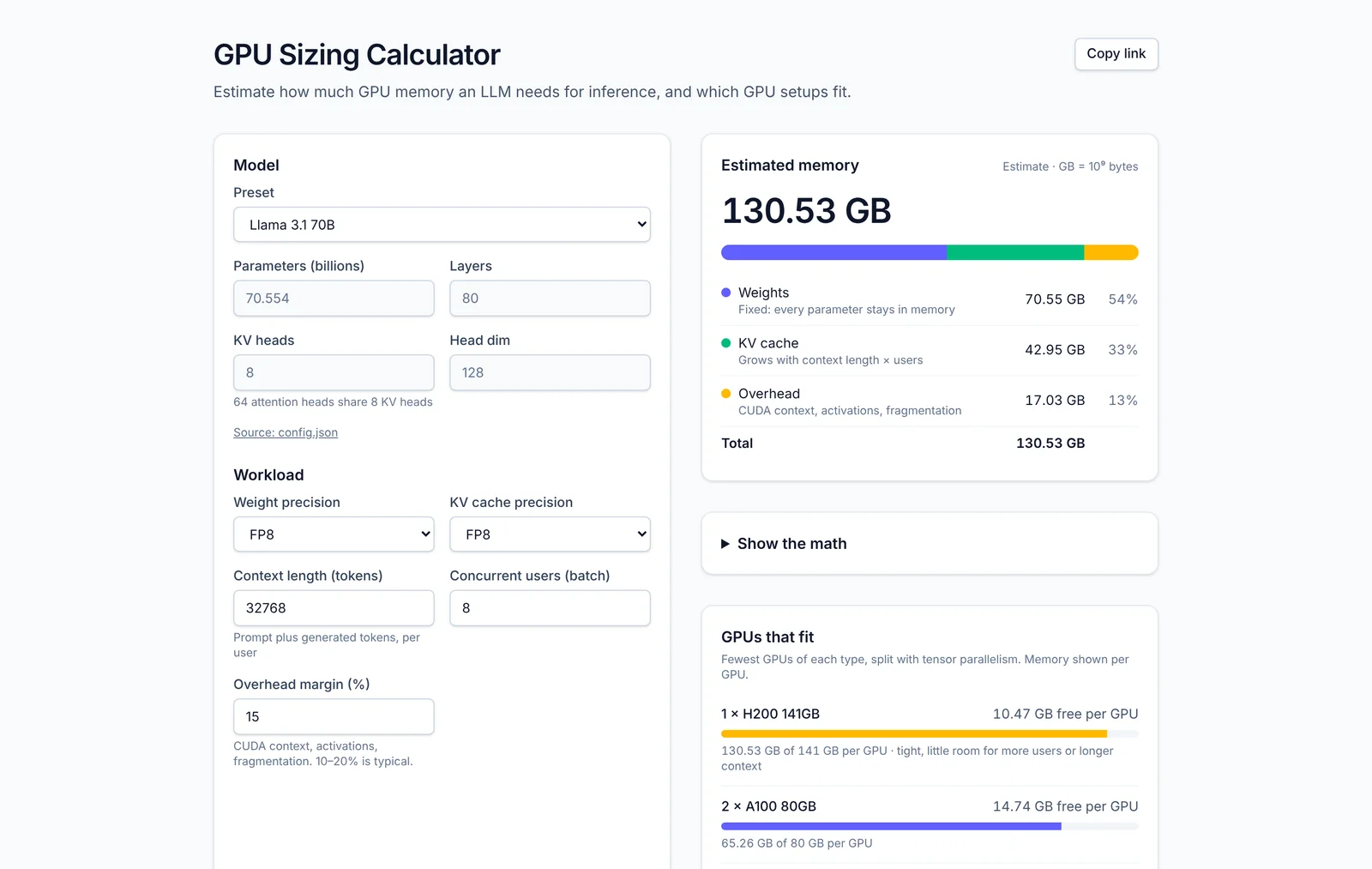Viewport: 1372px width, 869px height.
Task: Click the green dot beside KV cache
Action: [x=726, y=343]
